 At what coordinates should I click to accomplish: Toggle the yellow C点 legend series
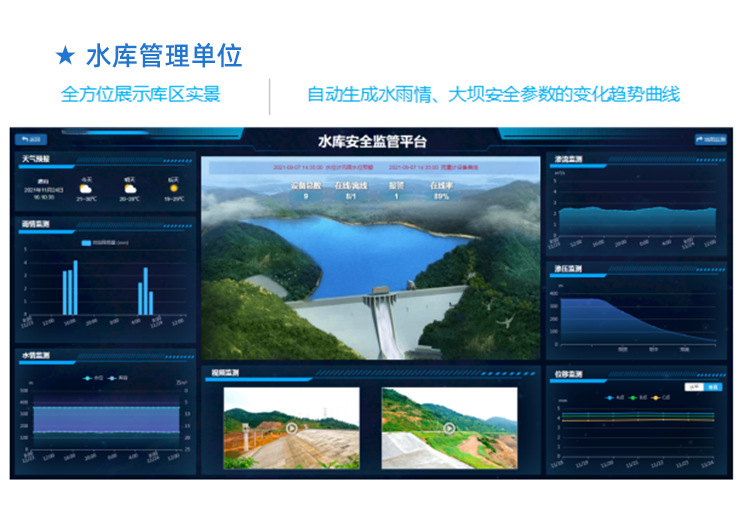(661, 398)
